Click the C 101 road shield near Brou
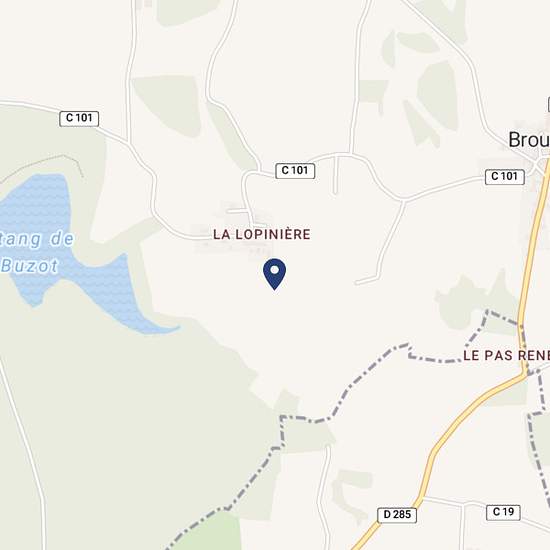 pos(504,176)
